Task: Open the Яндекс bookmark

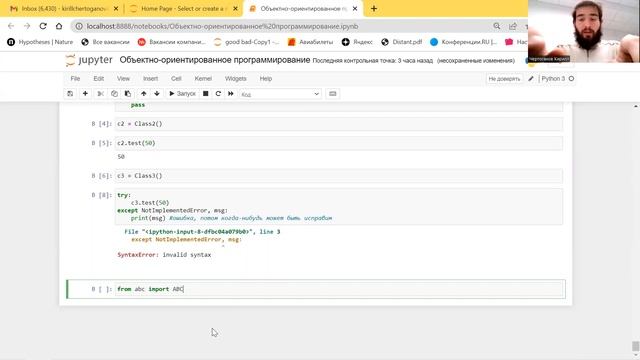Action: point(357,42)
